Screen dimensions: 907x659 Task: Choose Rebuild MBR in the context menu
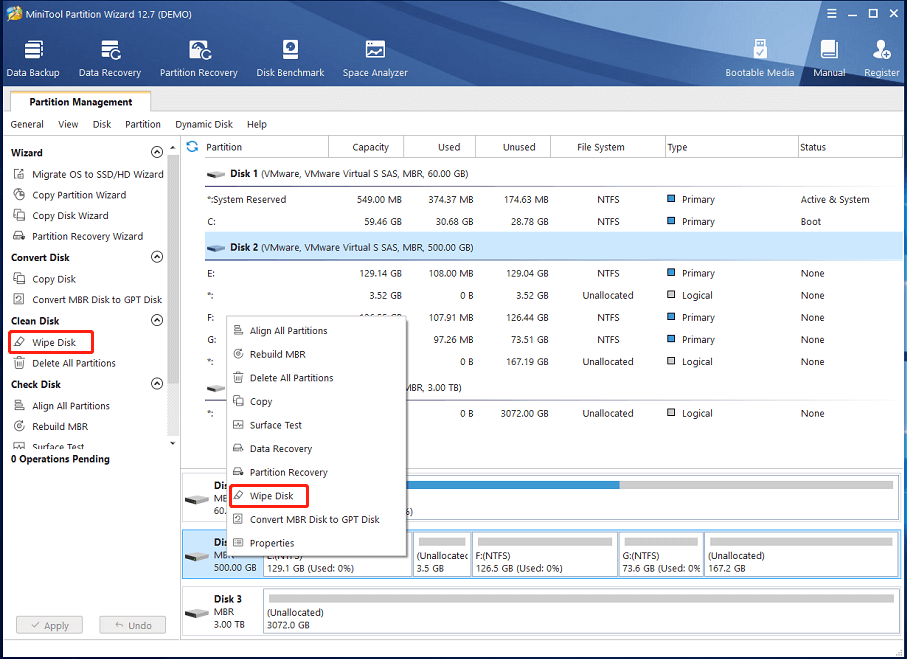(316, 355)
